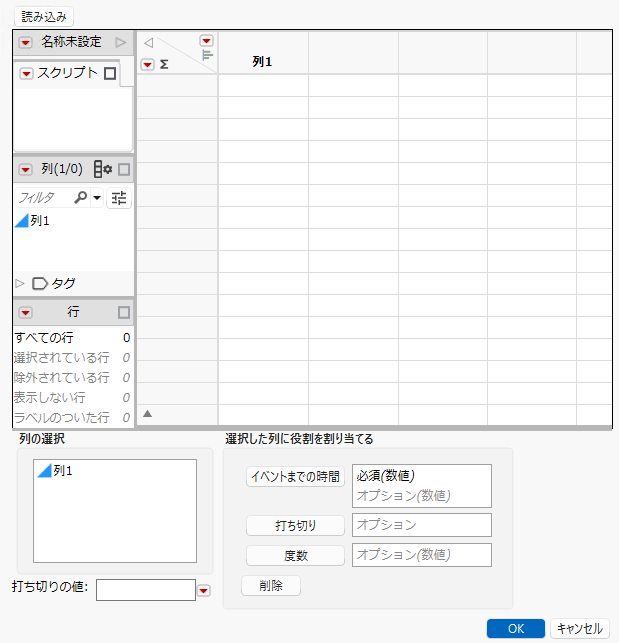
Task: Click the 打ち切りの値 input field
Action: coord(146,590)
